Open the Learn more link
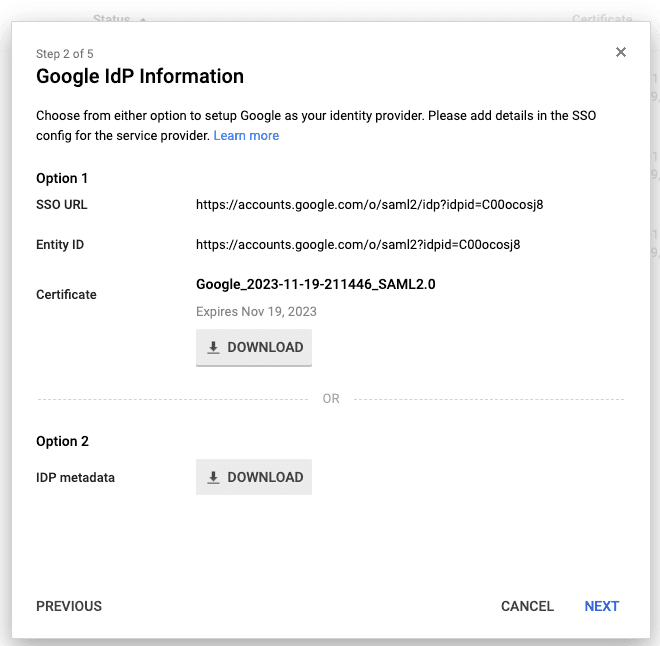660x646 pixels. 246,136
